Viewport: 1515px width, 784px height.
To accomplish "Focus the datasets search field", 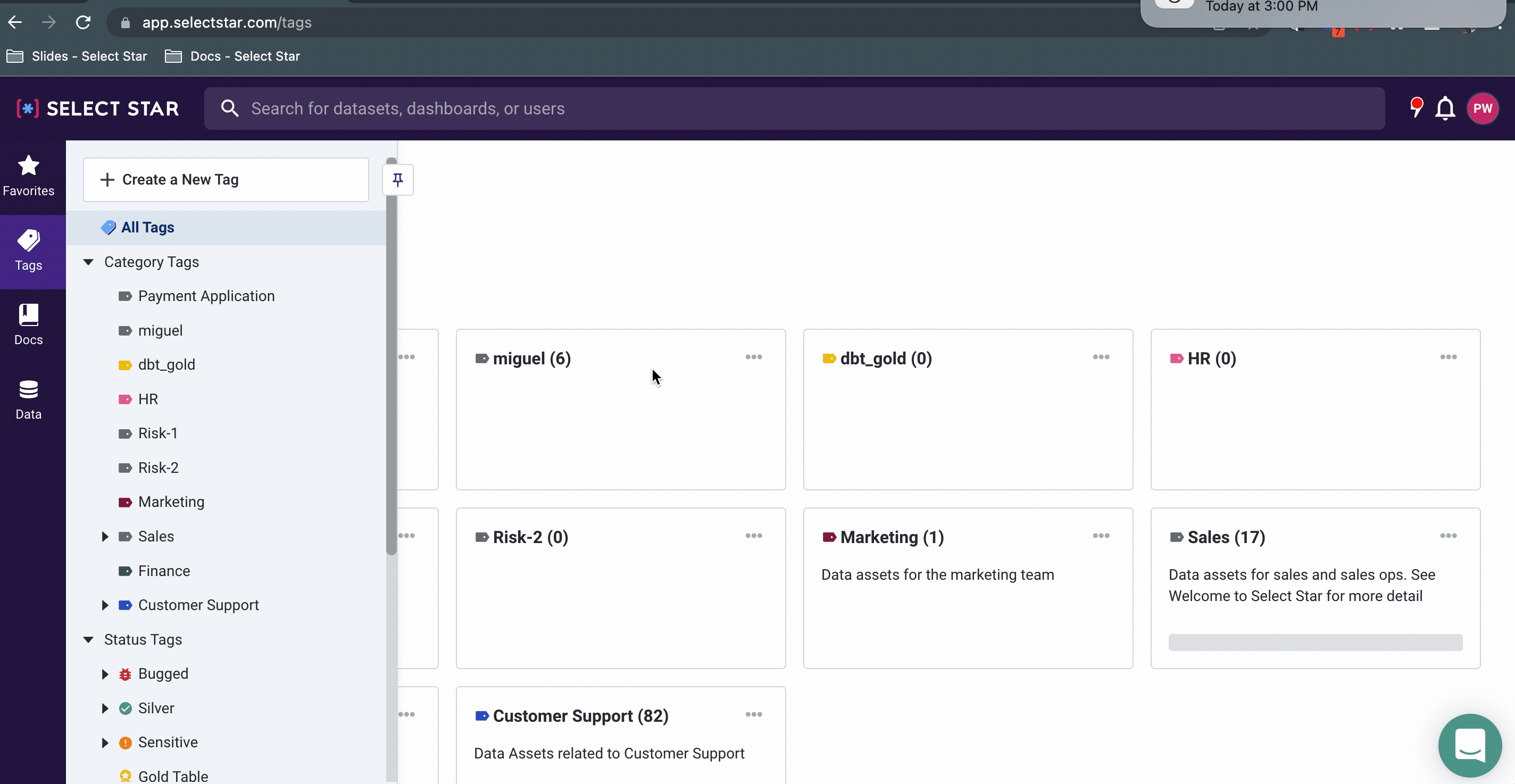I will pyautogui.click(x=794, y=108).
